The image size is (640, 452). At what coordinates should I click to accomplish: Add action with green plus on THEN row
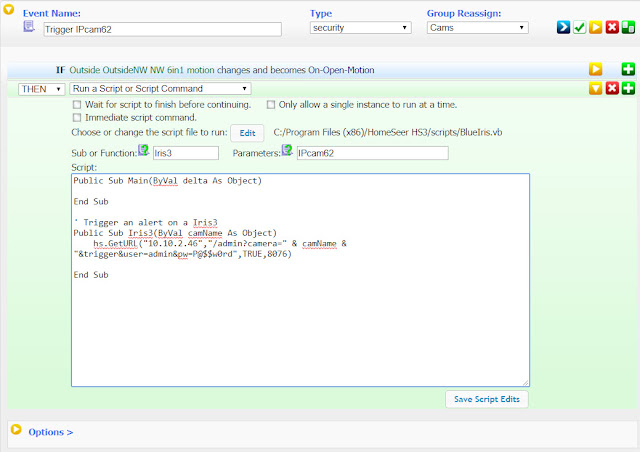point(628,88)
